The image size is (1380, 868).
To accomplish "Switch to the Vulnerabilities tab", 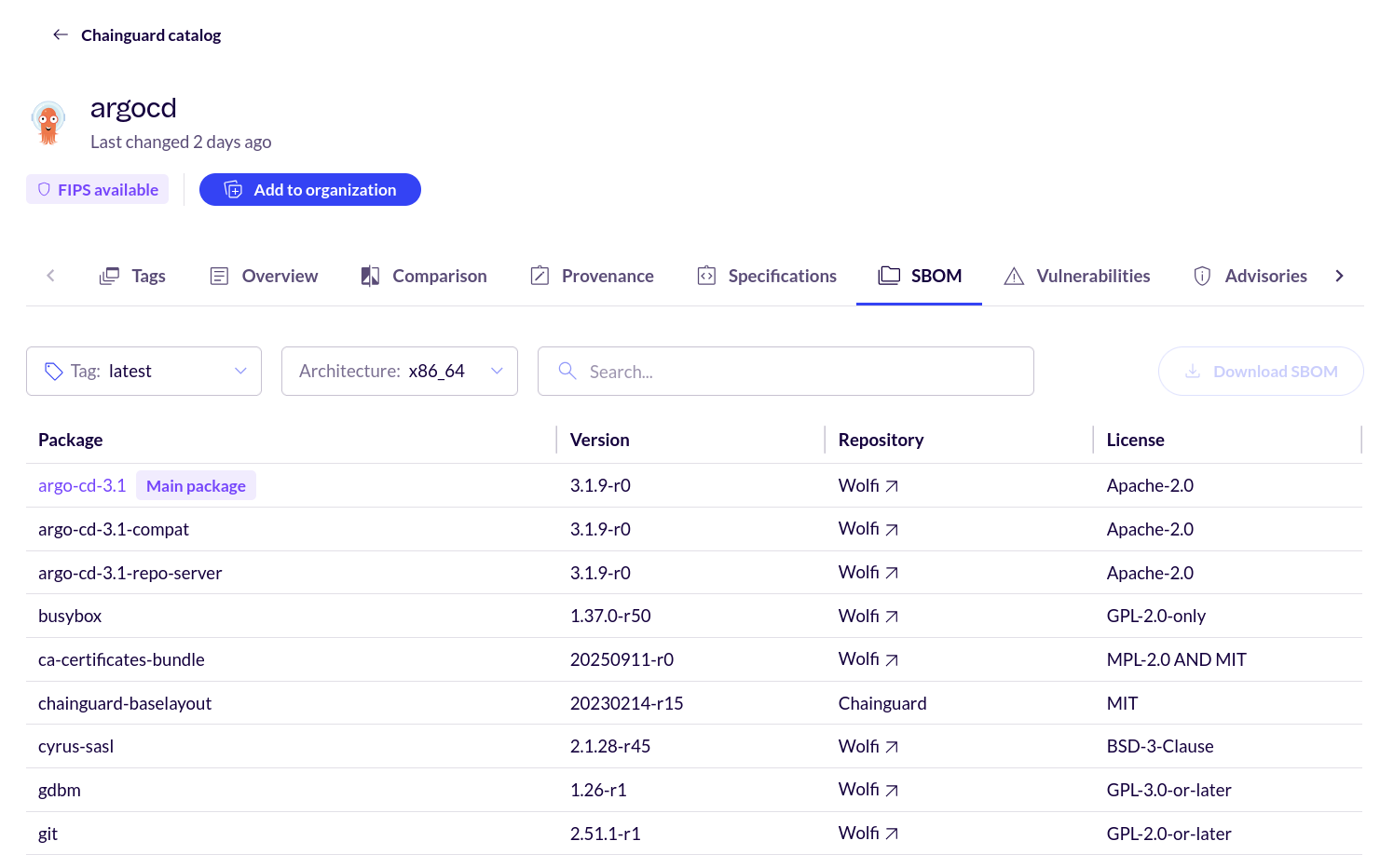I will click(x=1092, y=276).
